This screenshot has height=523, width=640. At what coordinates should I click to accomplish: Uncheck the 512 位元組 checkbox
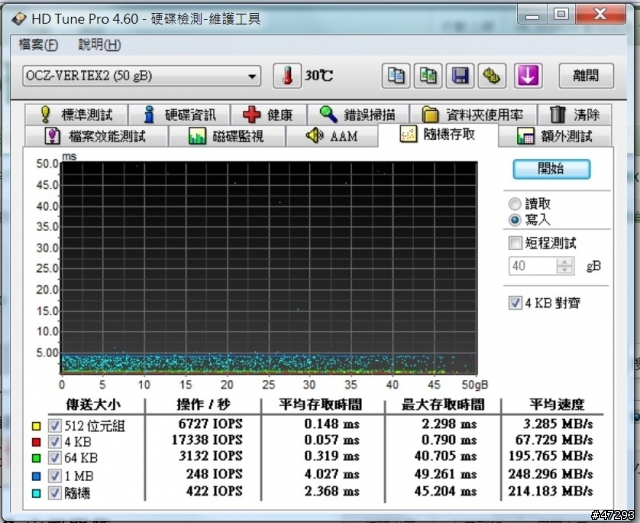pos(55,426)
